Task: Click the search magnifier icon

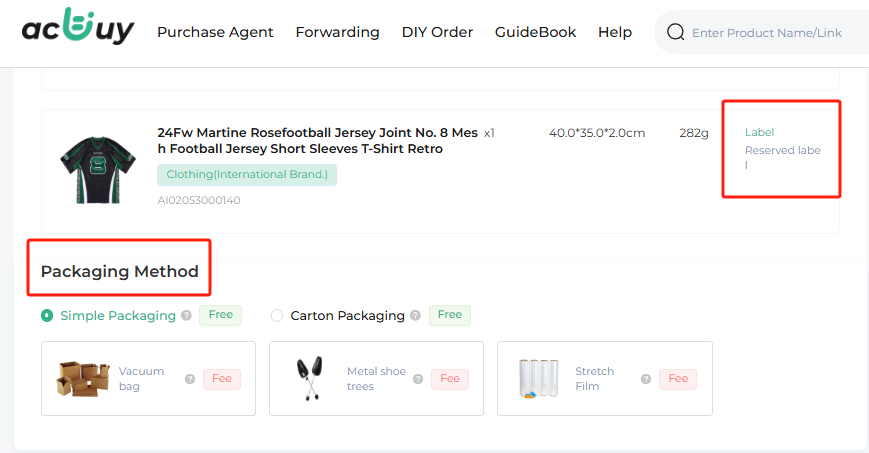Action: click(675, 32)
